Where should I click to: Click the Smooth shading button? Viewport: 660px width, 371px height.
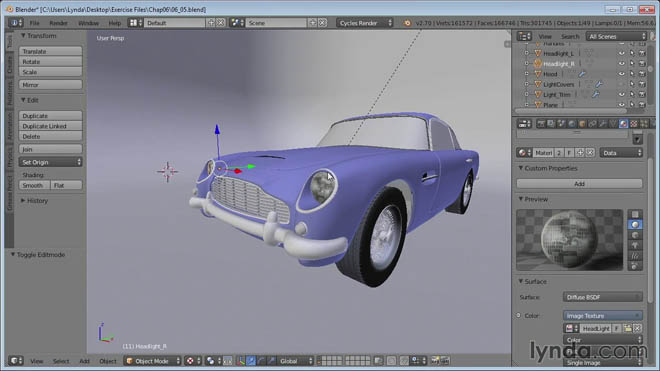(35, 185)
